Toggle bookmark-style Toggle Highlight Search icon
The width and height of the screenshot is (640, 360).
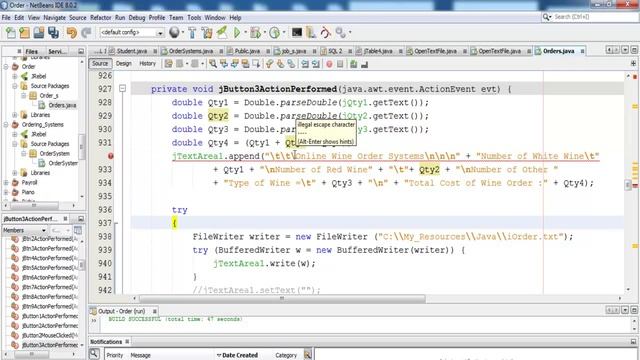click(245, 64)
